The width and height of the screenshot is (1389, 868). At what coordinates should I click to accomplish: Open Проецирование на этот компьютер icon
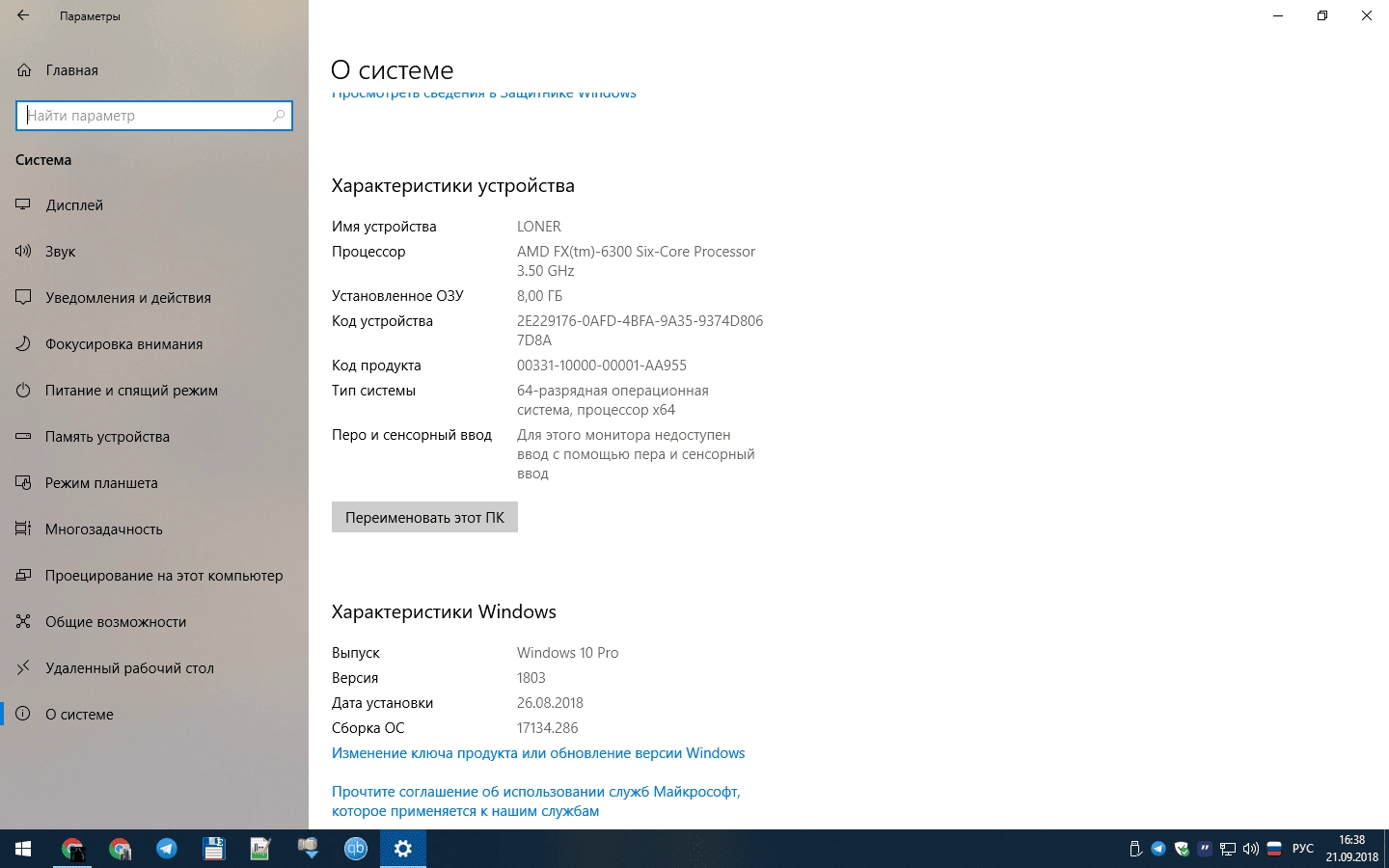click(x=24, y=575)
